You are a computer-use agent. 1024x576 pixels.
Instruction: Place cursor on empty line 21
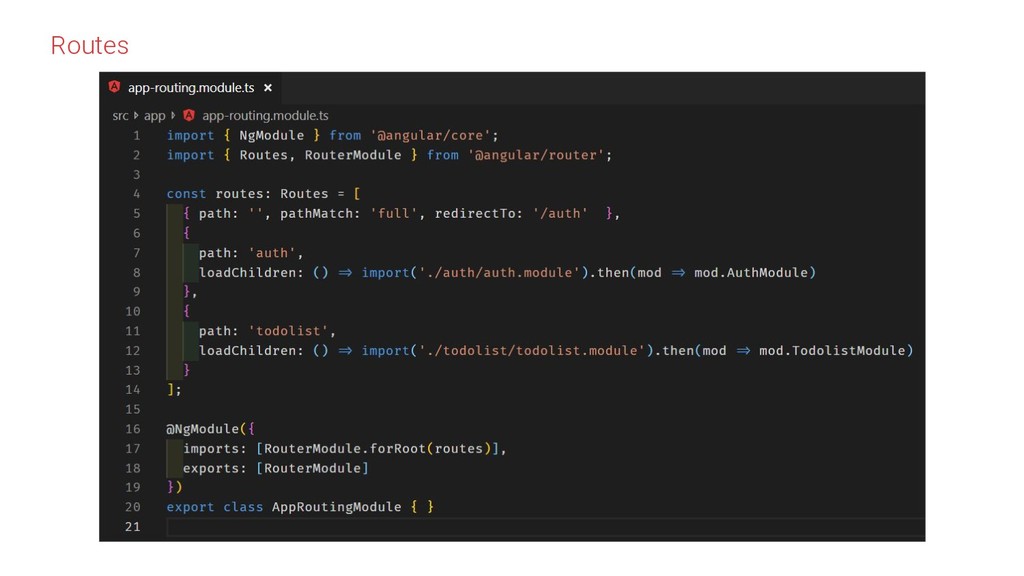click(x=545, y=527)
